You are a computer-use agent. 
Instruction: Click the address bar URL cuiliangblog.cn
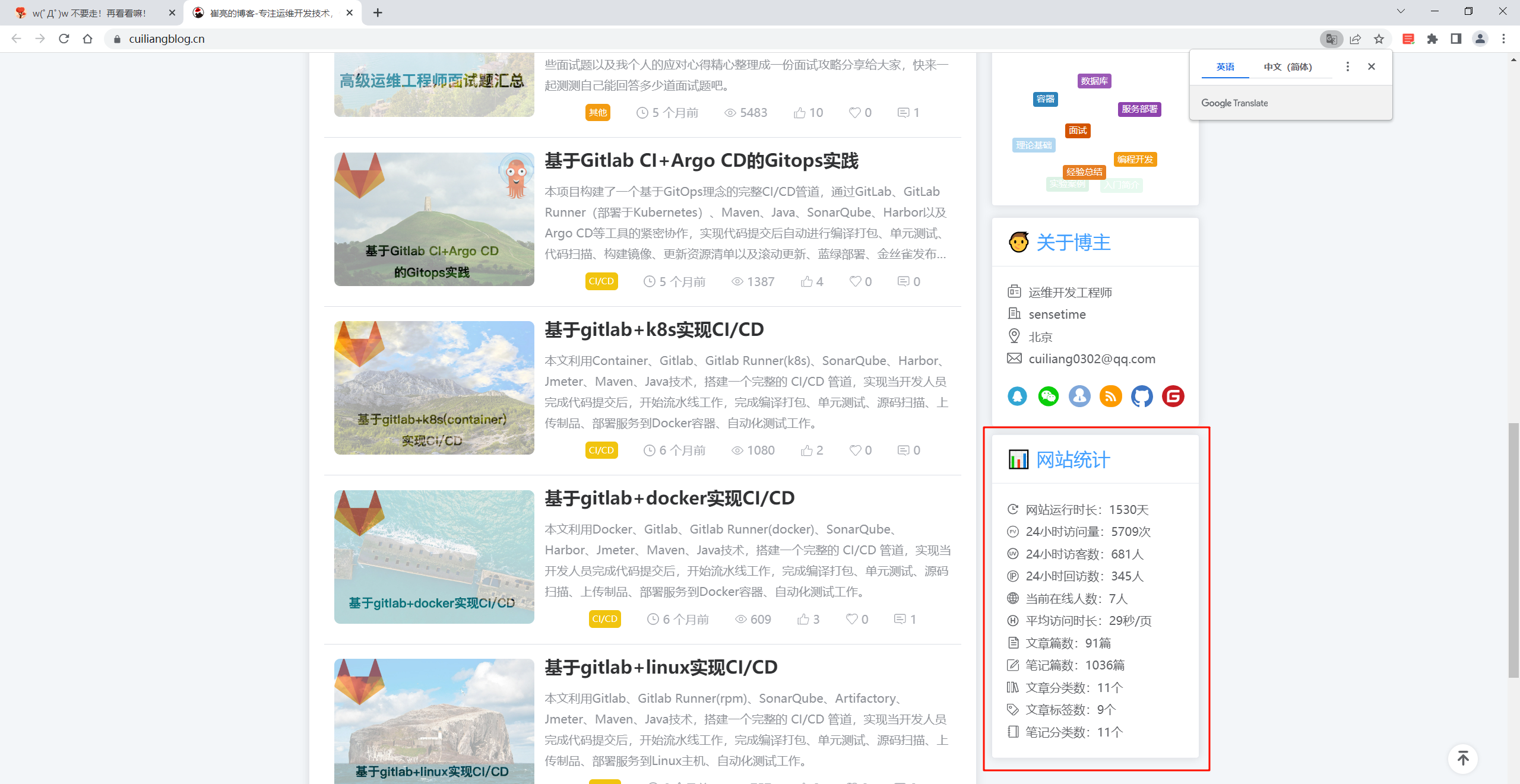click(167, 39)
